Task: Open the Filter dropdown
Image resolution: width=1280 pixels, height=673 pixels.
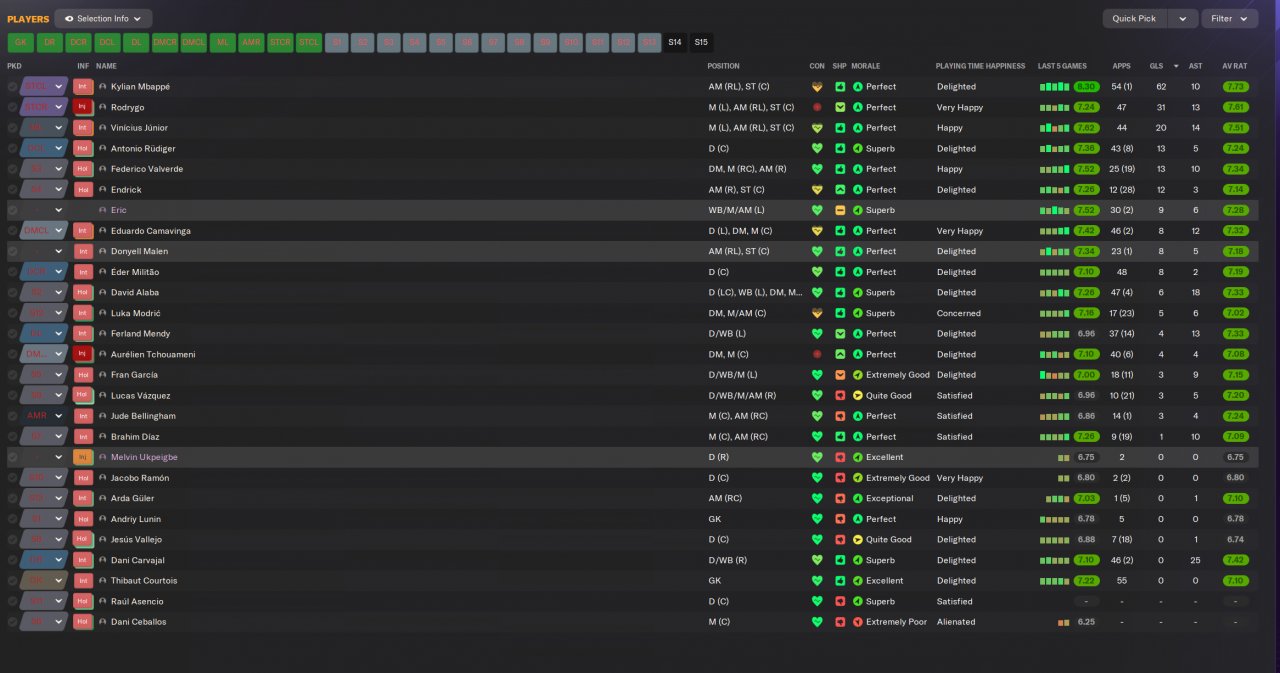Action: pyautogui.click(x=1230, y=18)
